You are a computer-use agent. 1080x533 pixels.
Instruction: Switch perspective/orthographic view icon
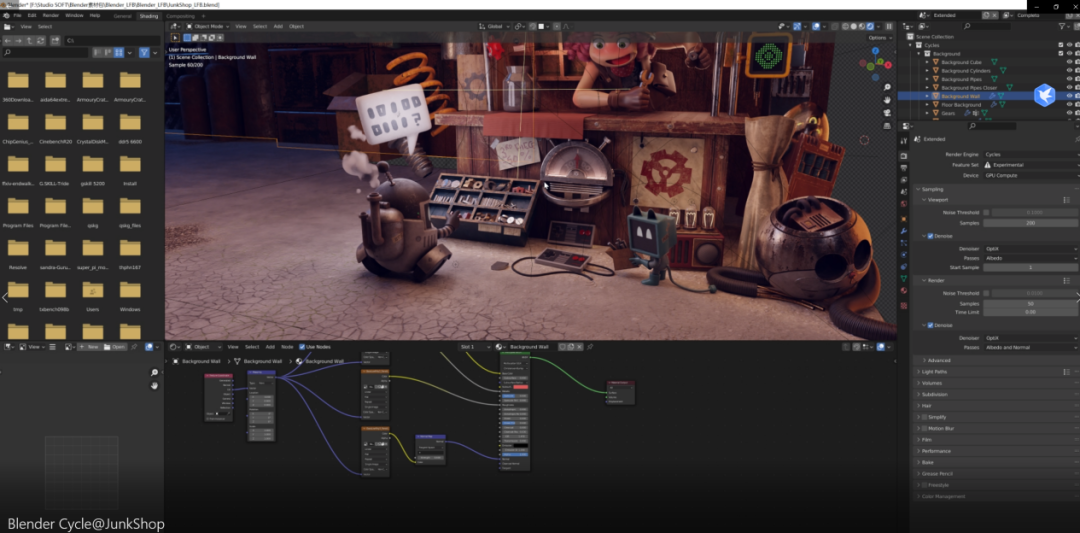(x=887, y=126)
